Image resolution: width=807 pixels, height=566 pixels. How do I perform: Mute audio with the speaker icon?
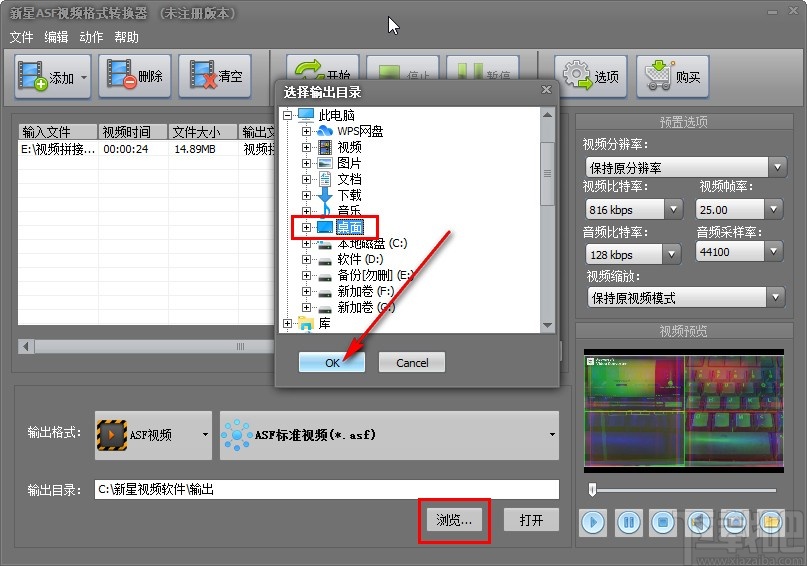coord(699,521)
